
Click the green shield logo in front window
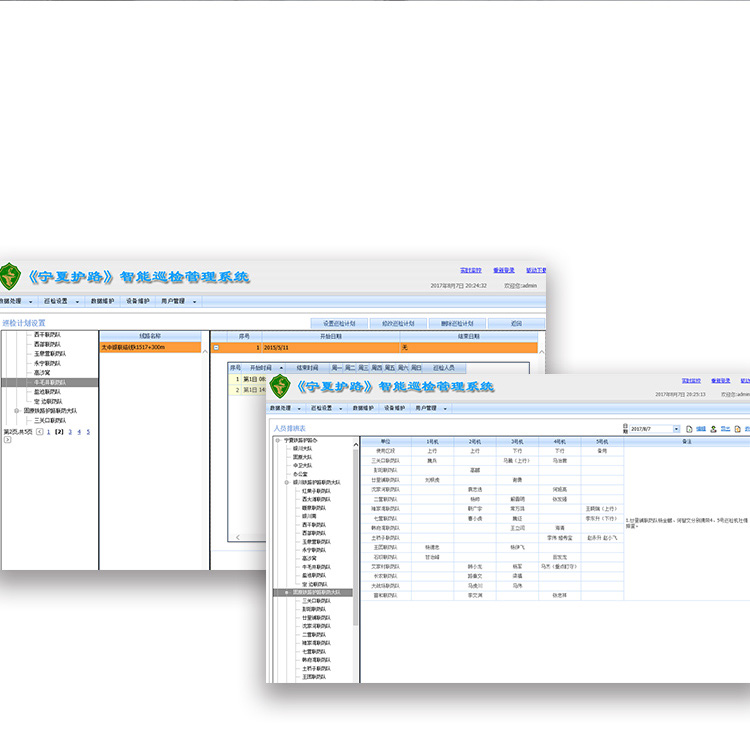click(x=280, y=386)
